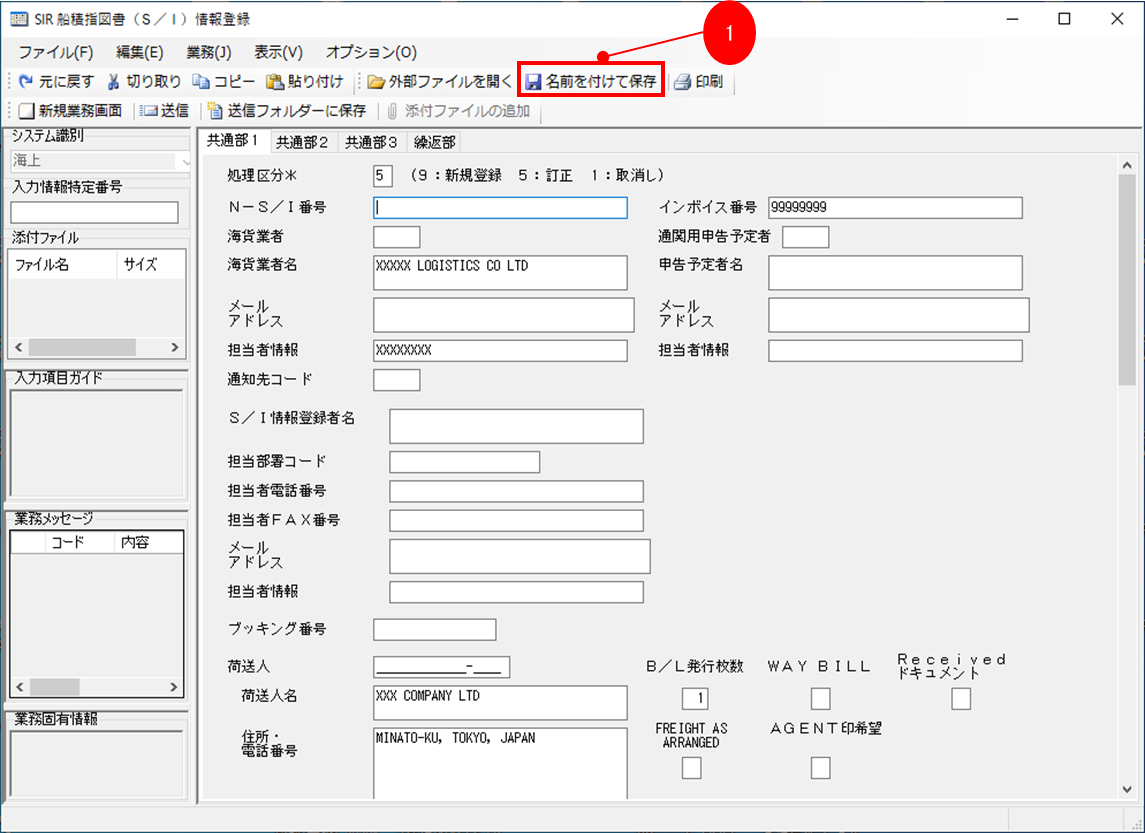
Task: Click the N-S/I番号 input field
Action: 500,207
